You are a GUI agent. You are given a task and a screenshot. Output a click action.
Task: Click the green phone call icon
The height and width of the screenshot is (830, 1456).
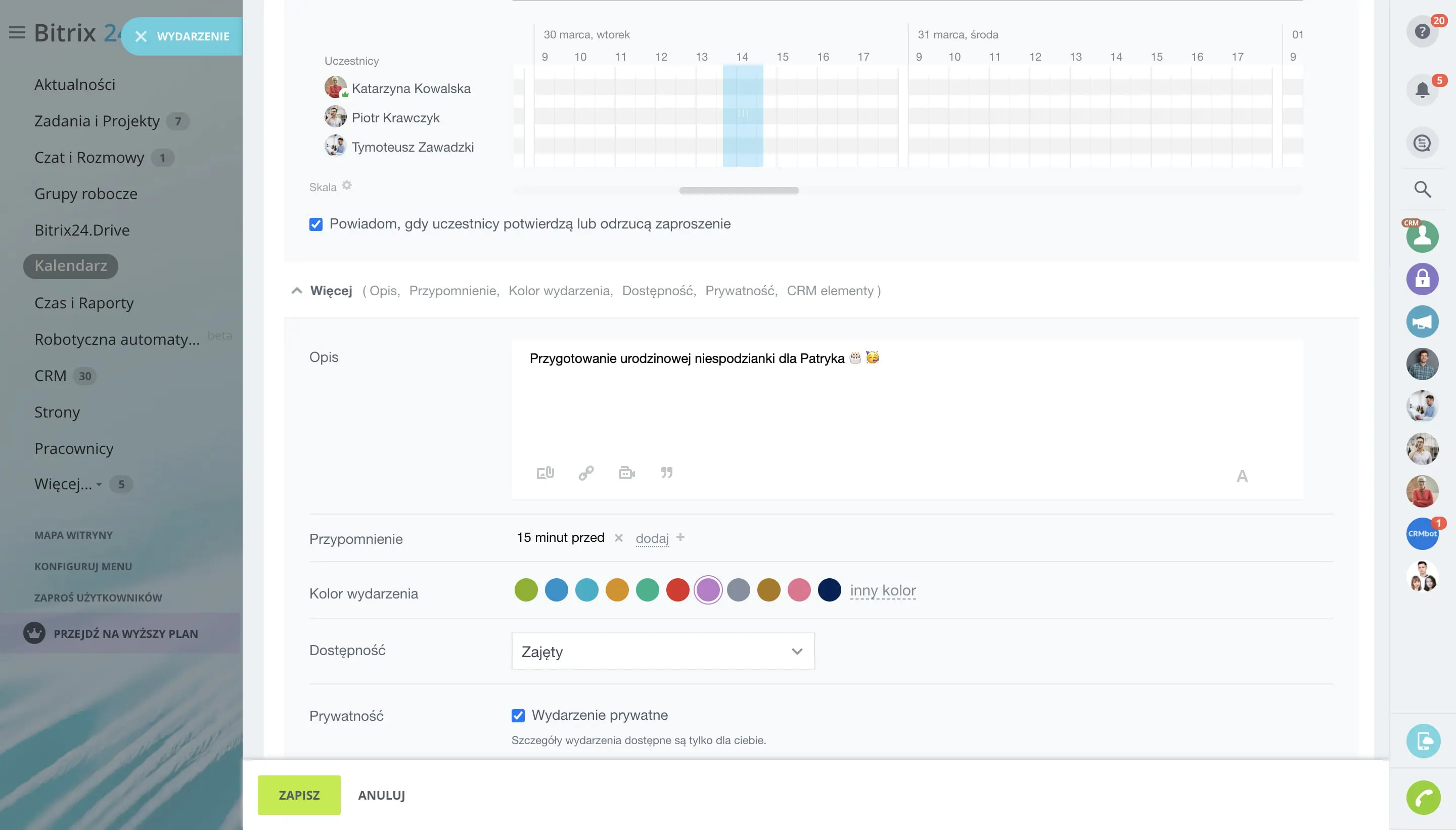pos(1423,797)
